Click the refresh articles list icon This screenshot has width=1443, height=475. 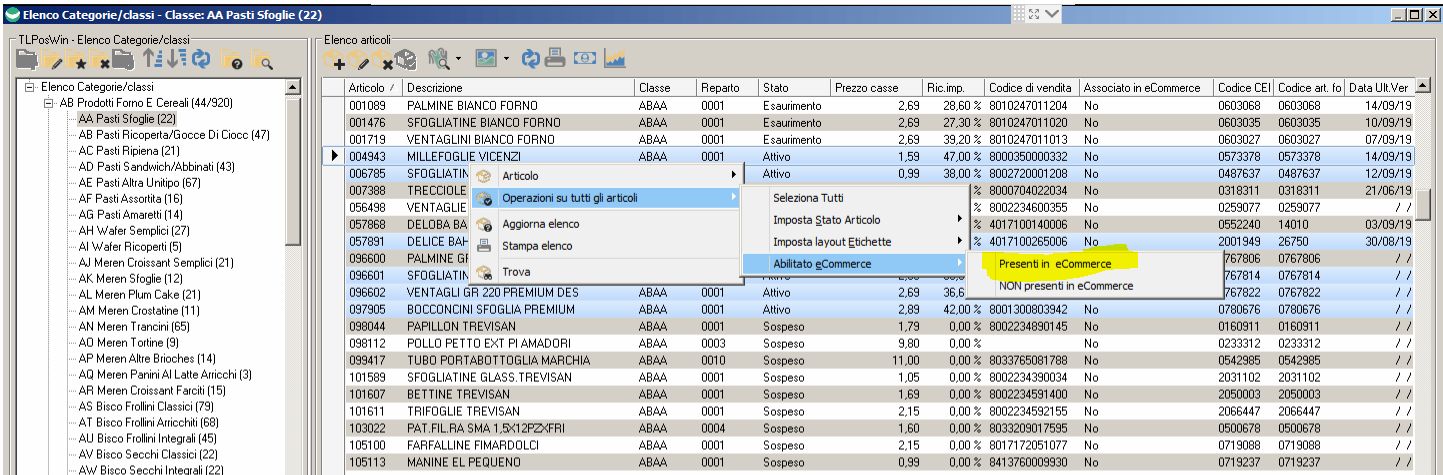coord(531,59)
